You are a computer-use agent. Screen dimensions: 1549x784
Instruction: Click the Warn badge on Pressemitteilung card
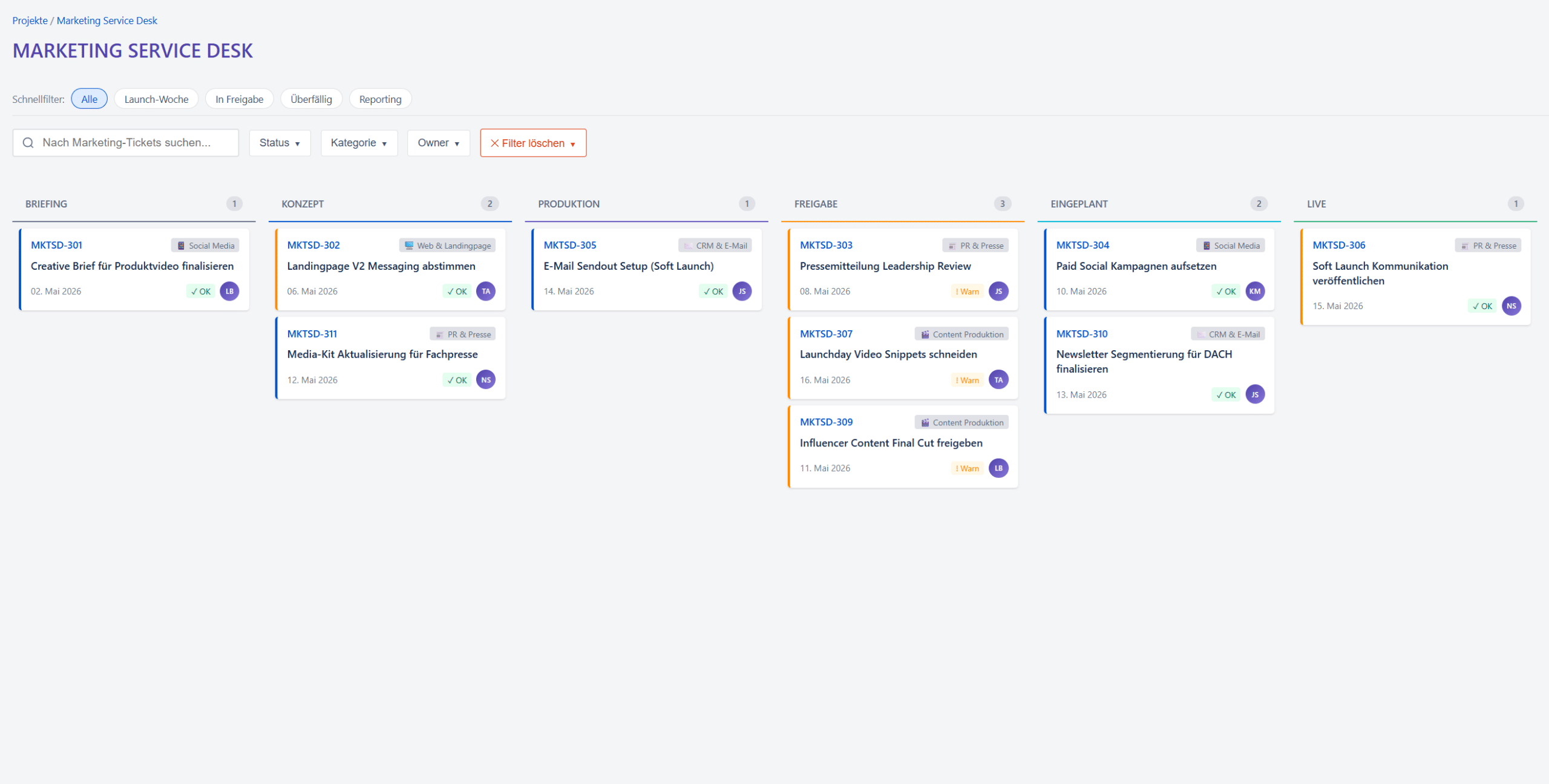click(x=967, y=292)
